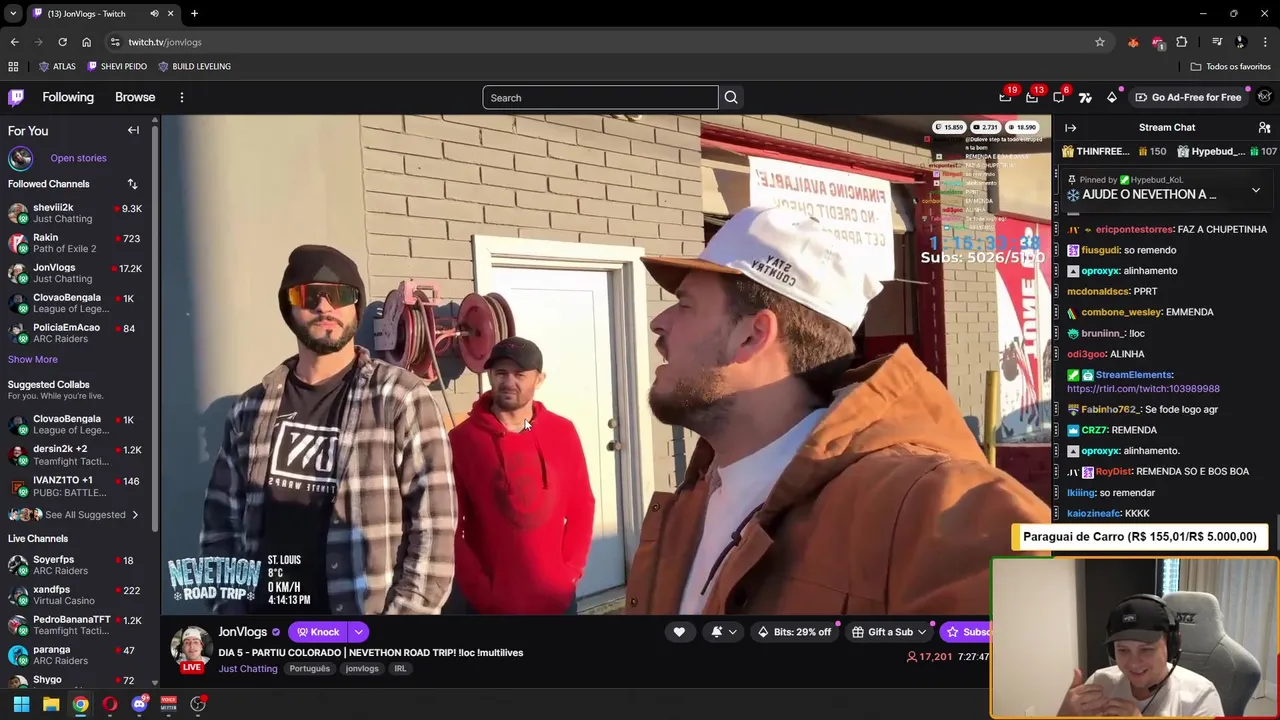The width and height of the screenshot is (1280, 720).
Task: Open JonVlogs streamer avatar with LIVE badge
Action: point(191,648)
